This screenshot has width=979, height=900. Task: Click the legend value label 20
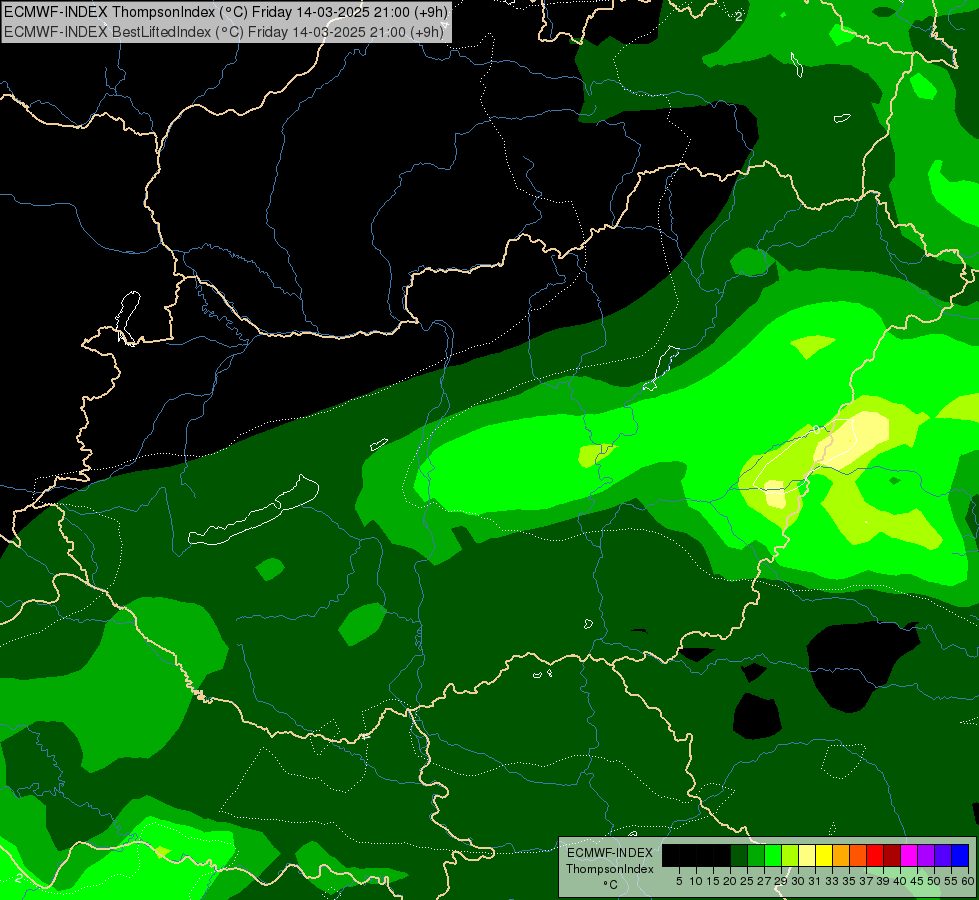point(730,881)
